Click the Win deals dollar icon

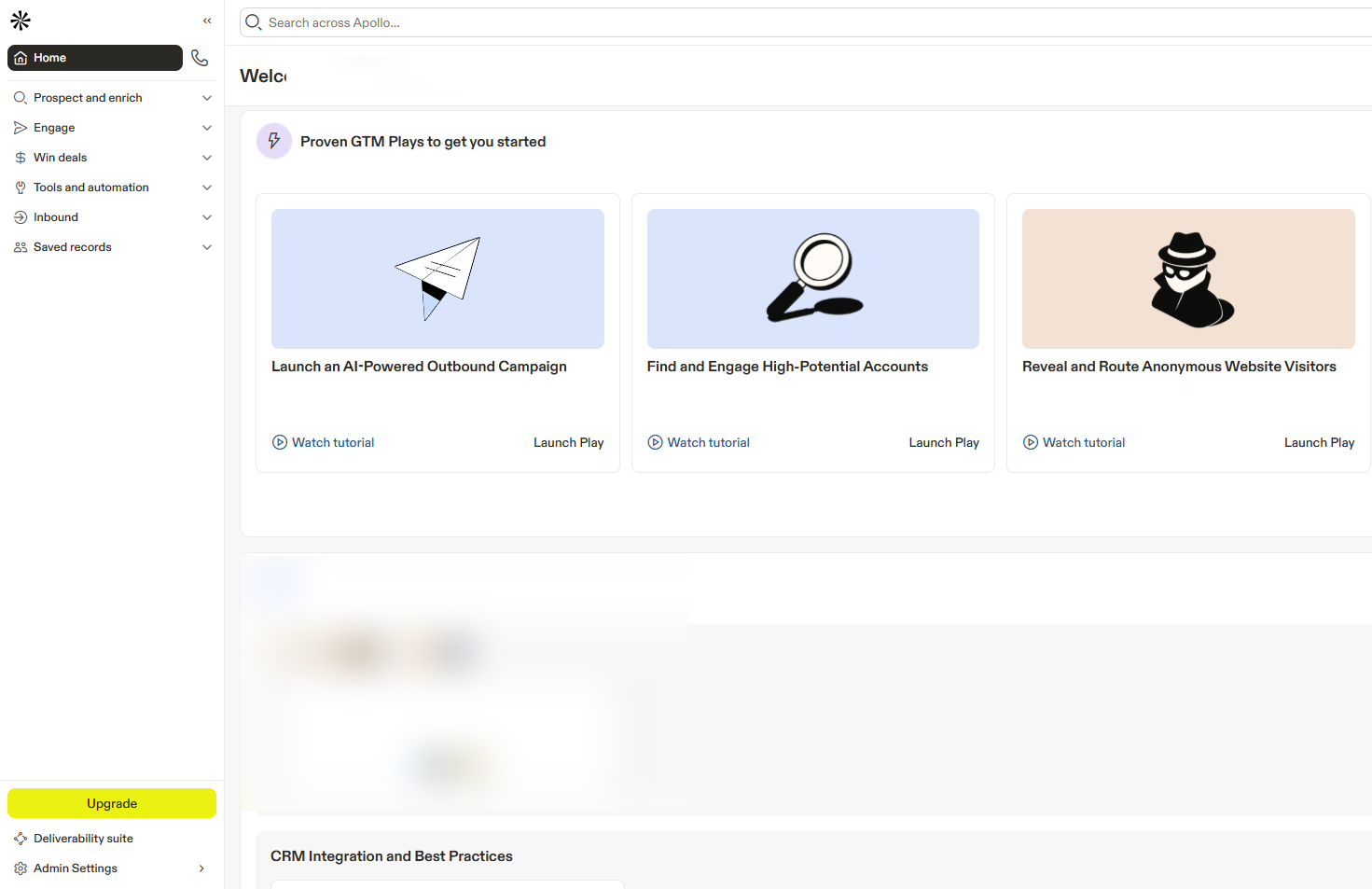pos(21,158)
